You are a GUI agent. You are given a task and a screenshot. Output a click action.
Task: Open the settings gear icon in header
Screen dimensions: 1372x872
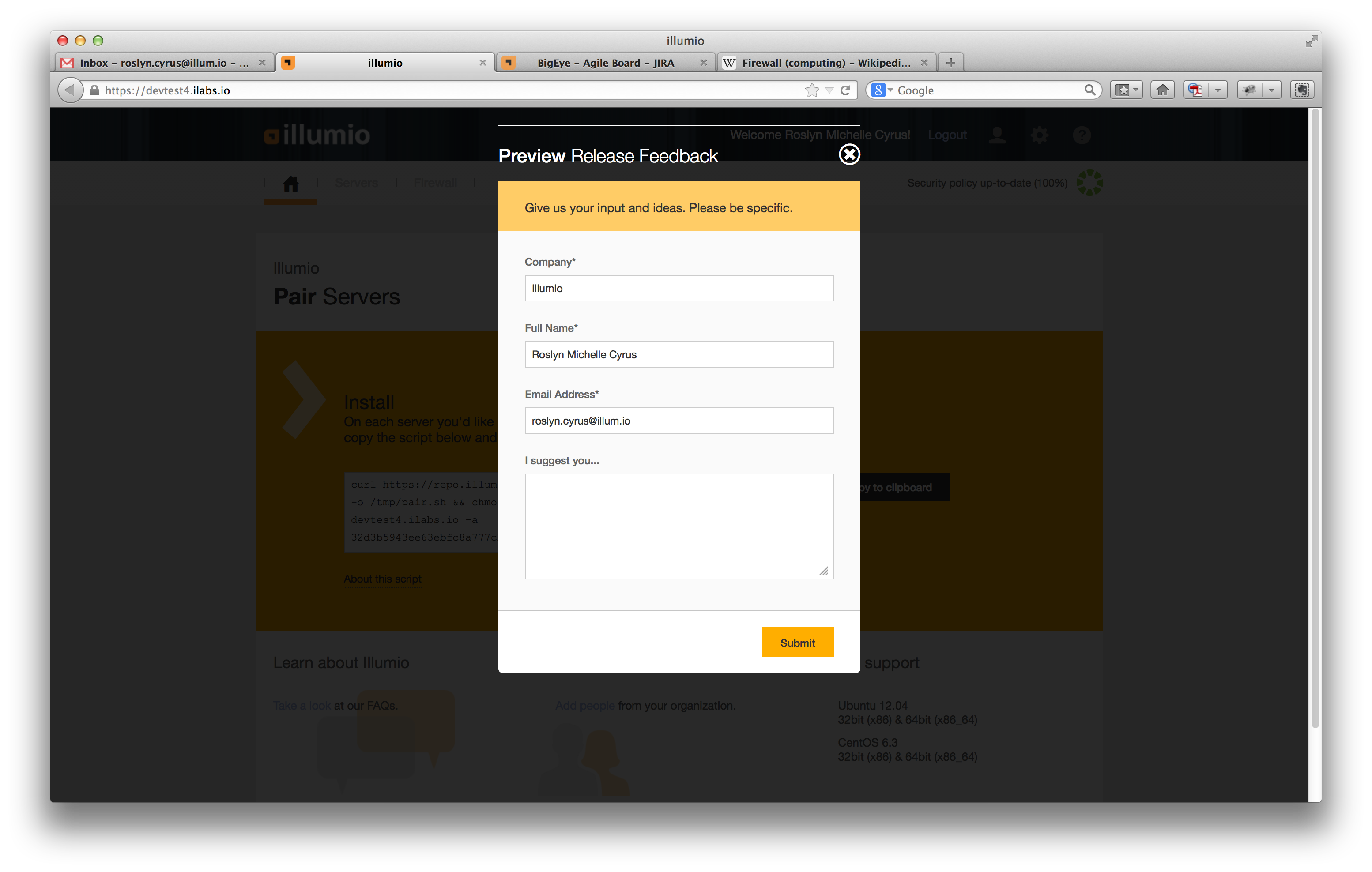(x=1039, y=135)
